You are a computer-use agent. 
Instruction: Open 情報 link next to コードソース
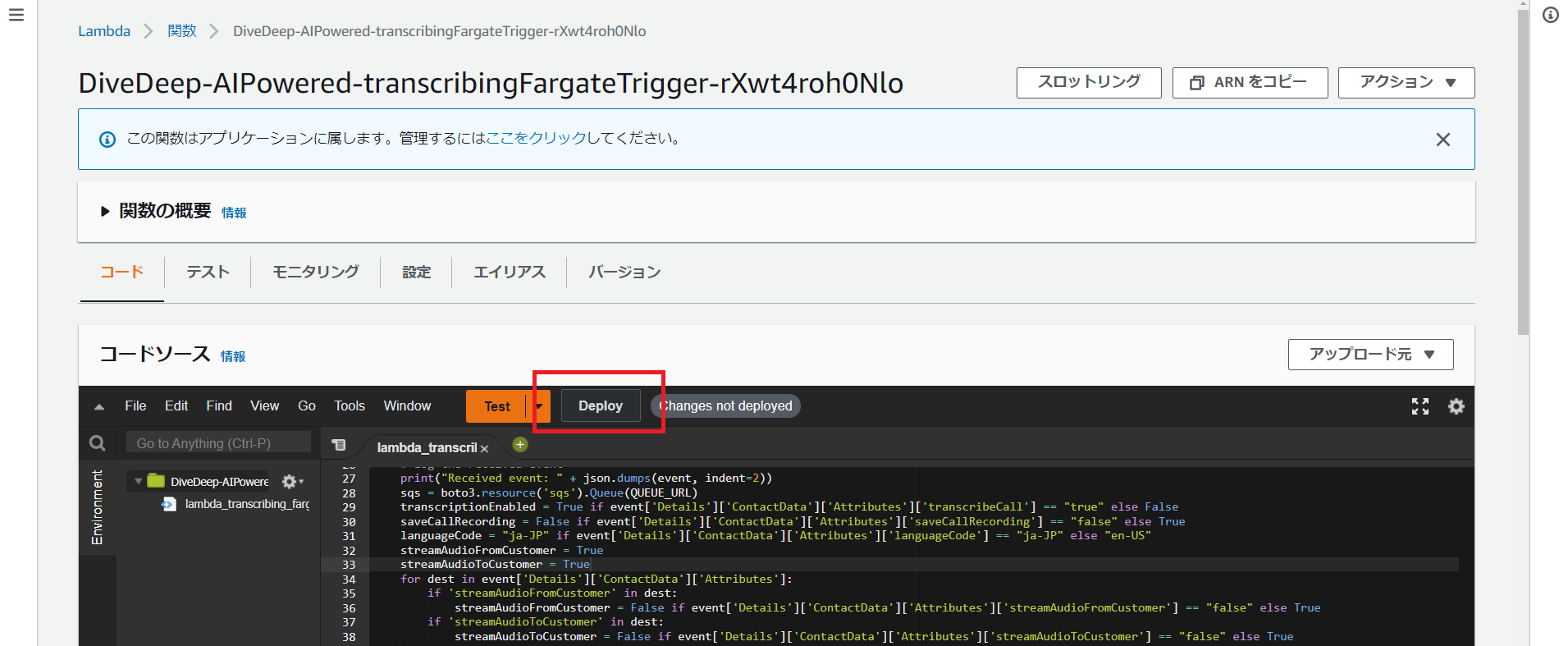[233, 356]
